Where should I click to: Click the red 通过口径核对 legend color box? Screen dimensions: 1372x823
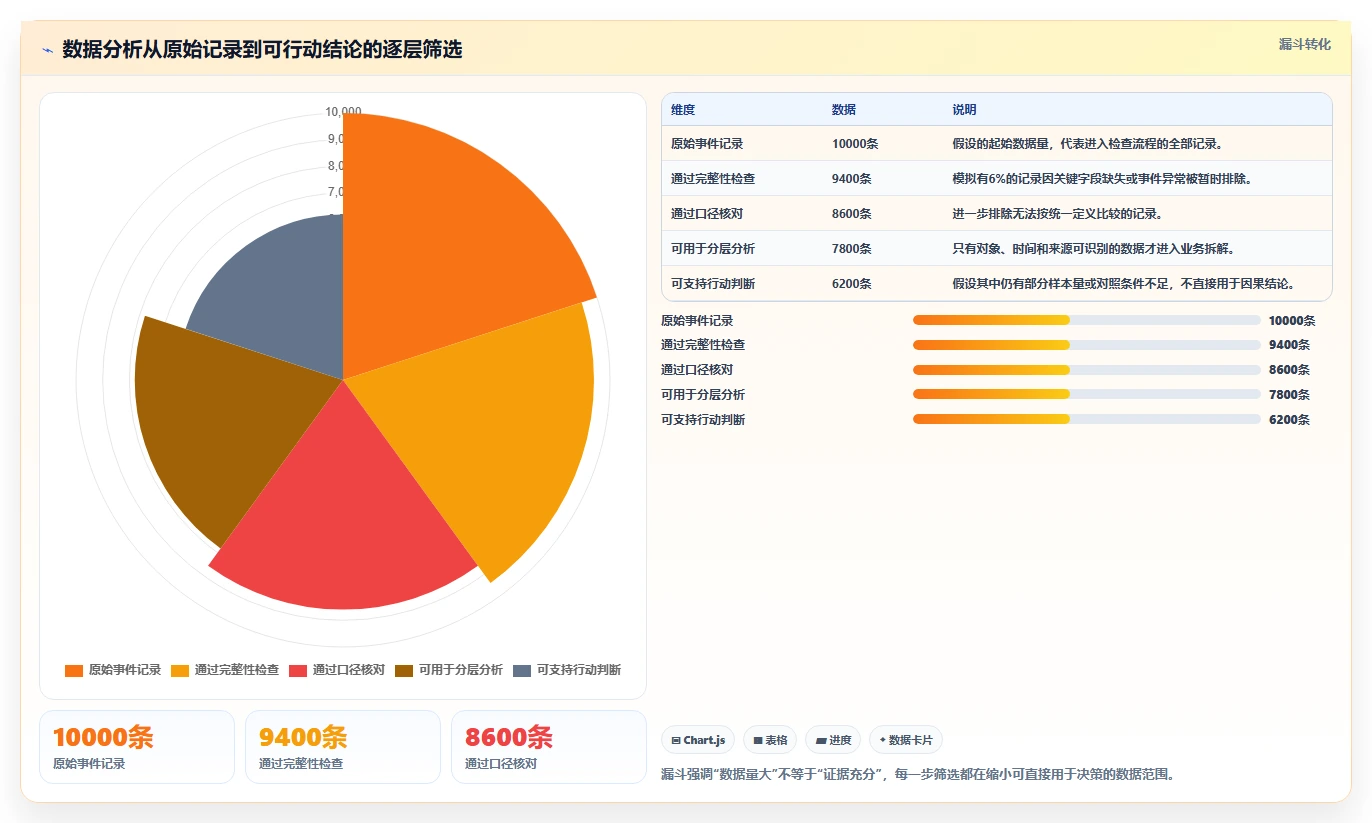click(298, 670)
